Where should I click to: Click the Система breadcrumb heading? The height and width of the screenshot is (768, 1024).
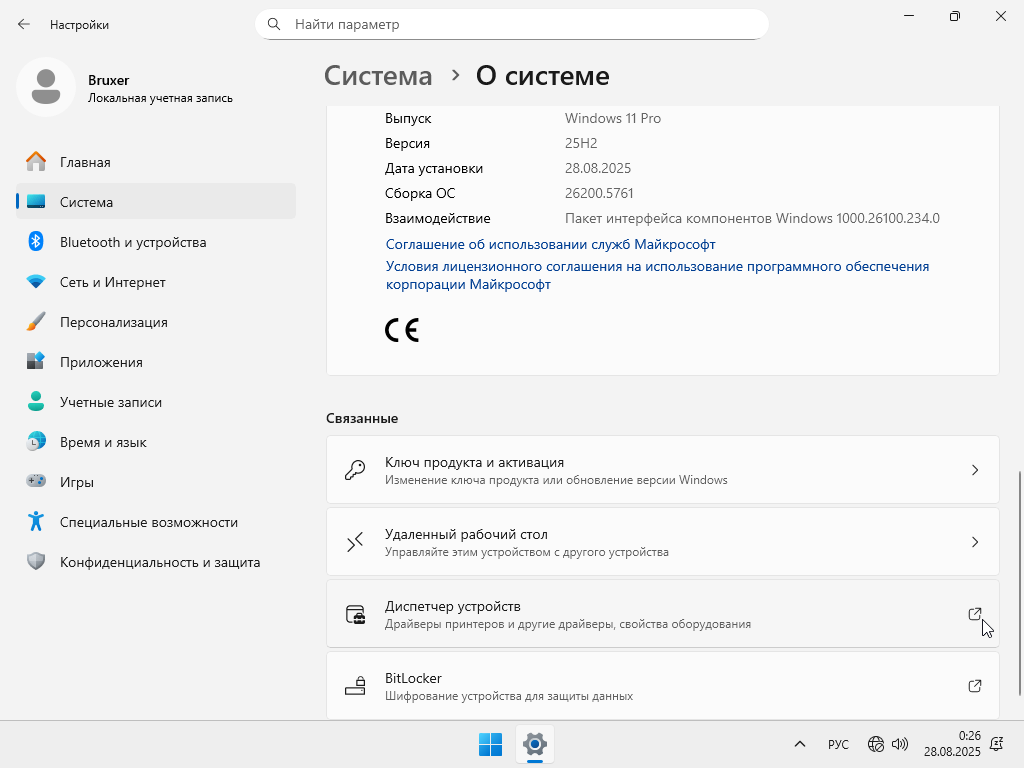[x=378, y=76]
